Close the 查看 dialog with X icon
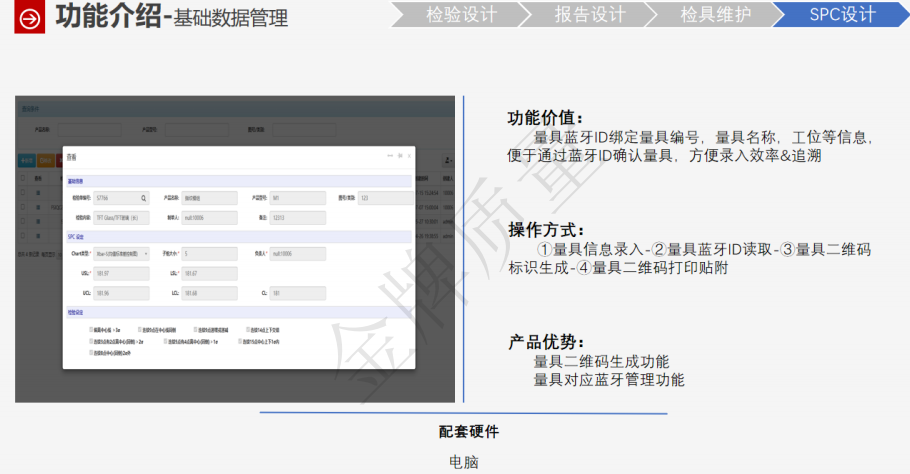The height and width of the screenshot is (474, 910). (x=409, y=156)
